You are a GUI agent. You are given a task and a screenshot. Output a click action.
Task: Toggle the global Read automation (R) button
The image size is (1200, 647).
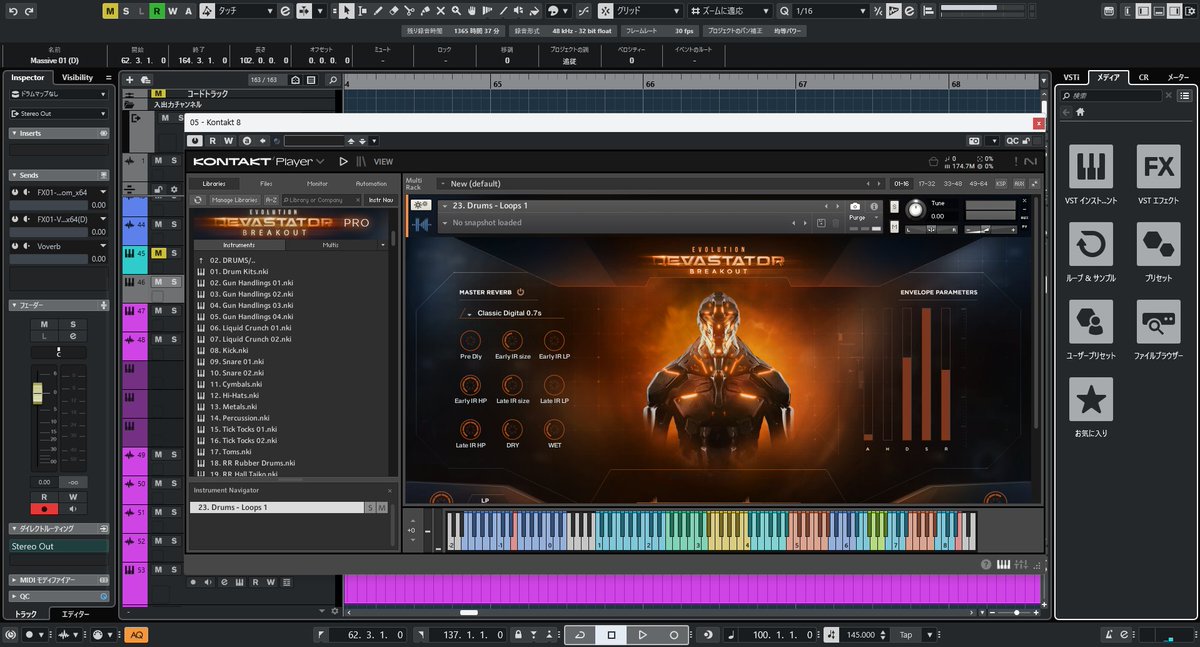(157, 11)
